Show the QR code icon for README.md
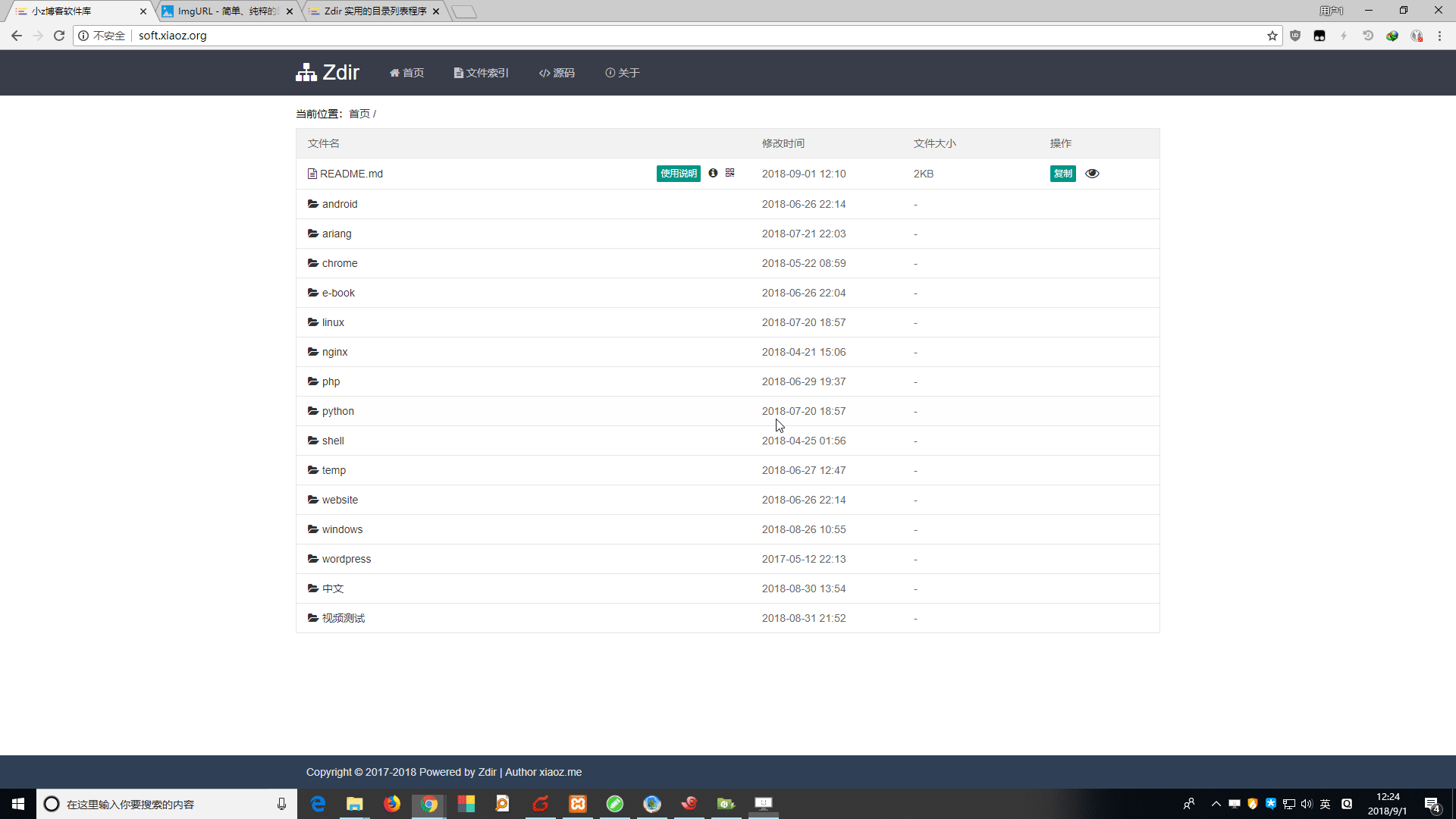 coord(730,173)
